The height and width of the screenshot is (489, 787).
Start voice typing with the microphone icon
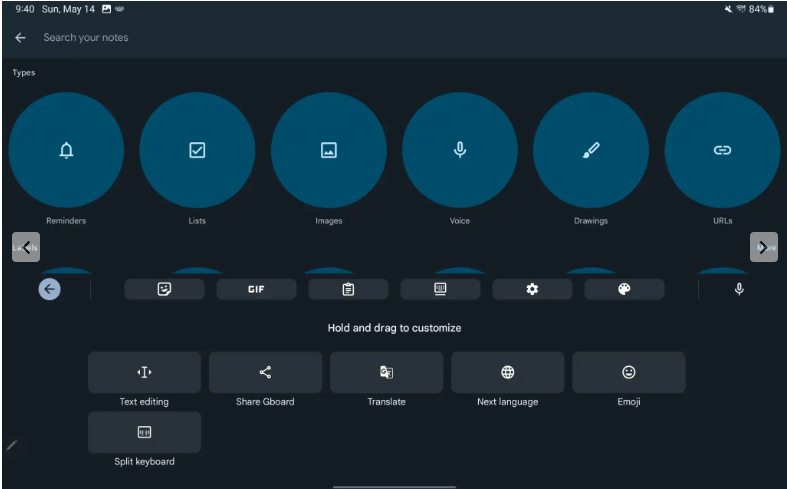739,289
